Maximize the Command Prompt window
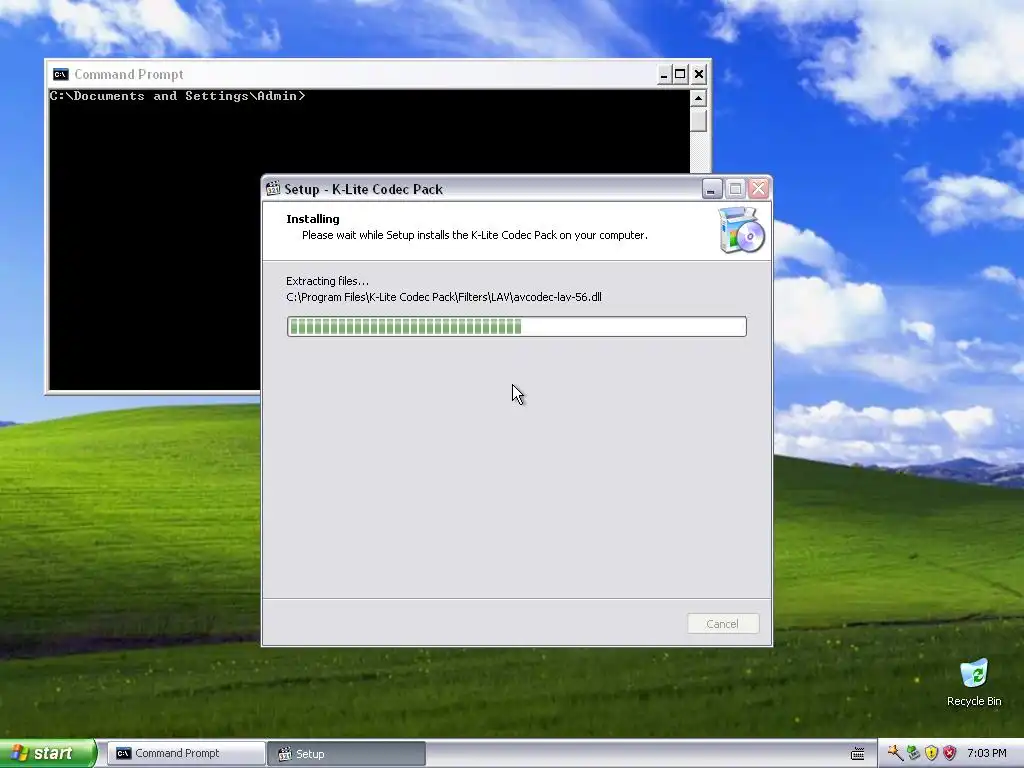 [x=680, y=74]
